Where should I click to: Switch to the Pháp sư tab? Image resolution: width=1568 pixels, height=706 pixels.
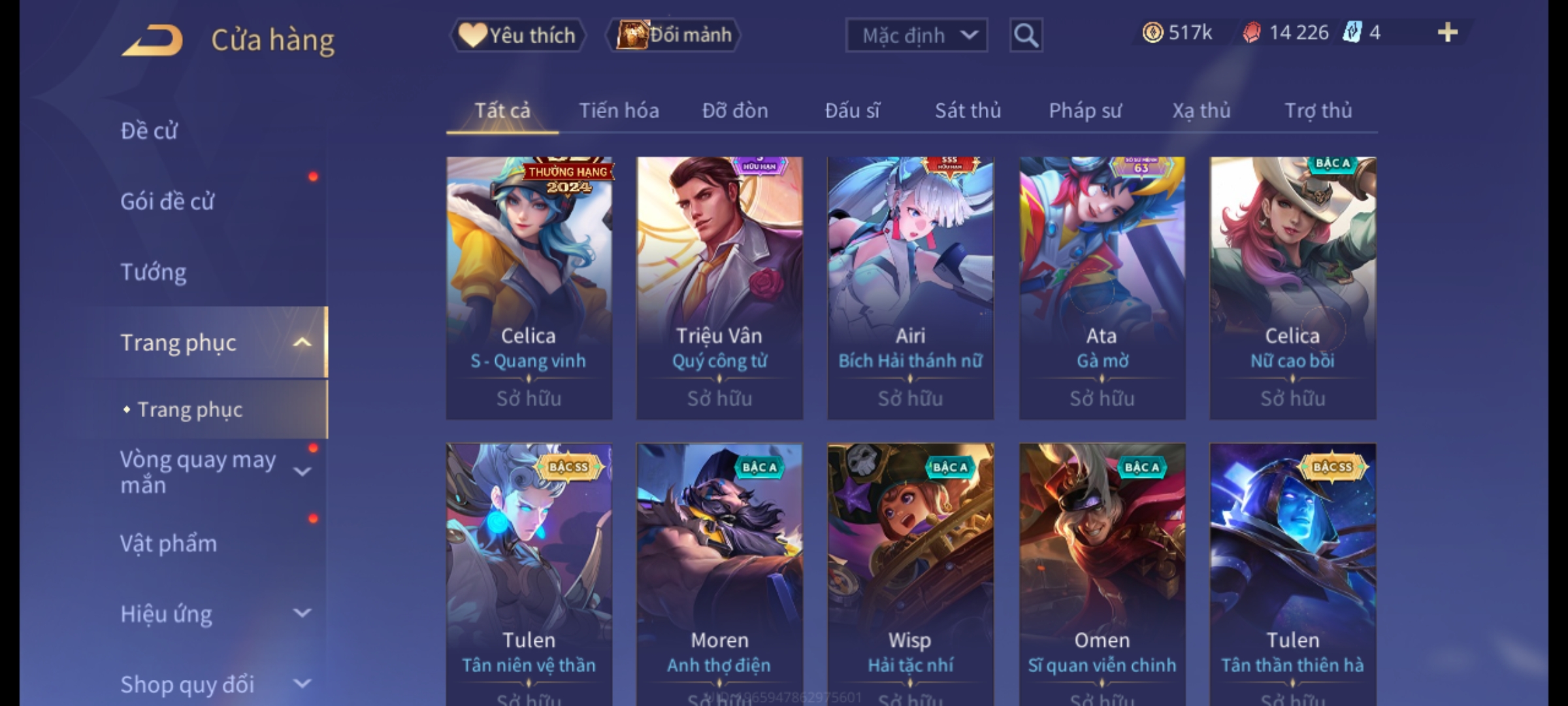click(1085, 110)
